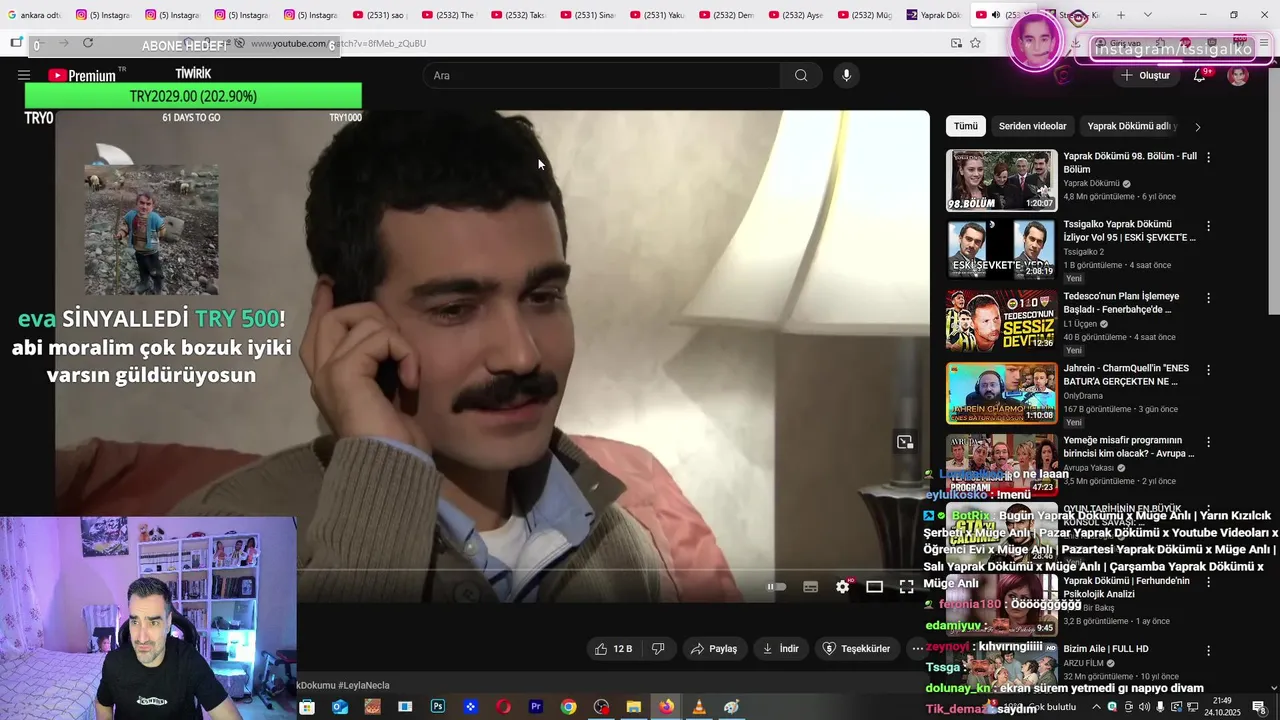Image resolution: width=1280 pixels, height=720 pixels.
Task: Launch Premiere Pro from taskbar
Action: coord(536,707)
